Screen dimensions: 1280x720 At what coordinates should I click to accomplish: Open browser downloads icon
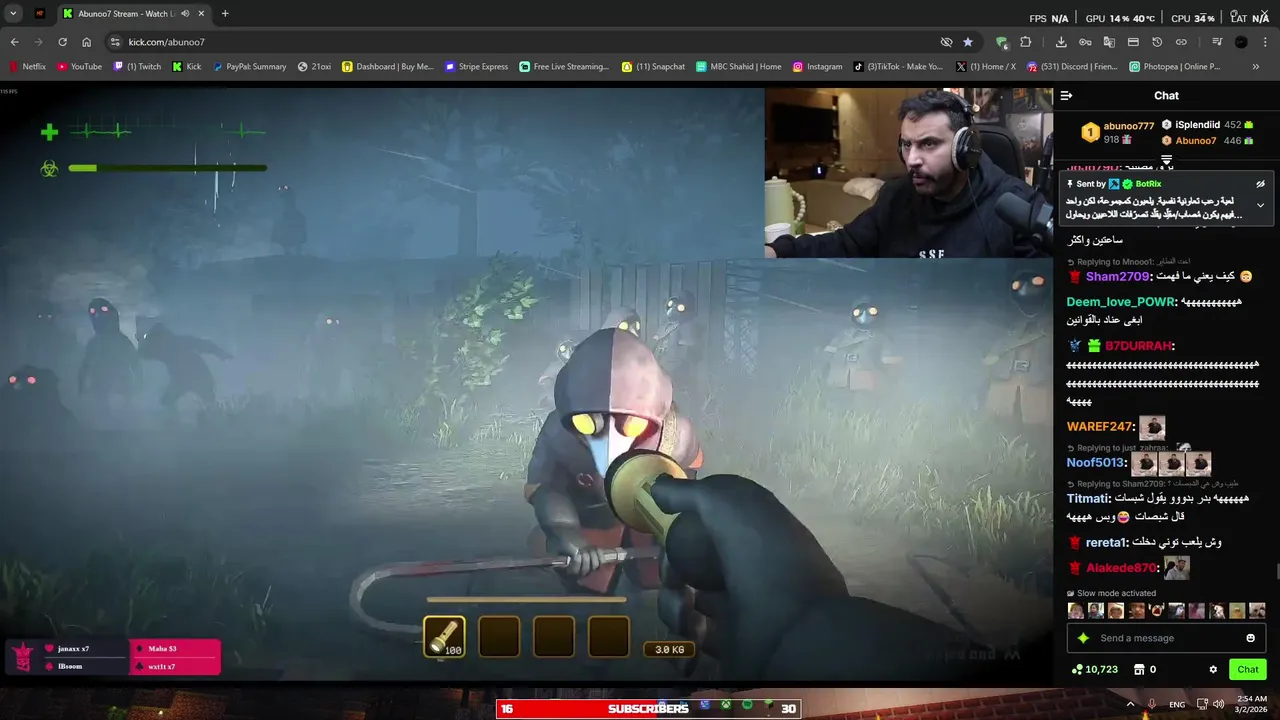pos(1061,42)
